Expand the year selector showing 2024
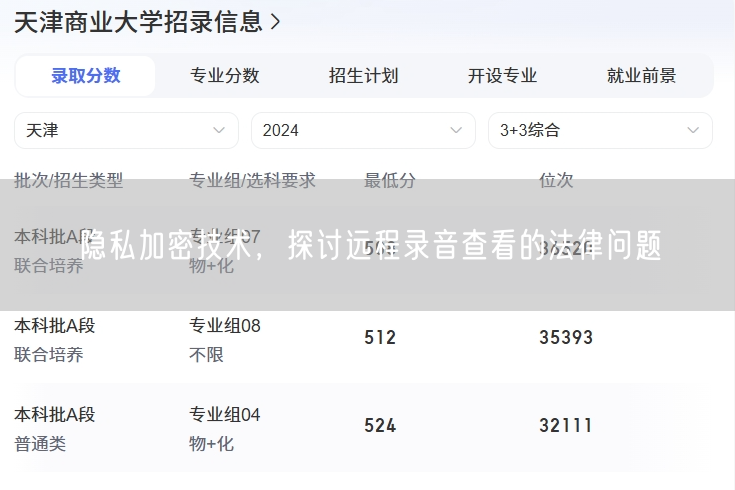 (x=363, y=130)
